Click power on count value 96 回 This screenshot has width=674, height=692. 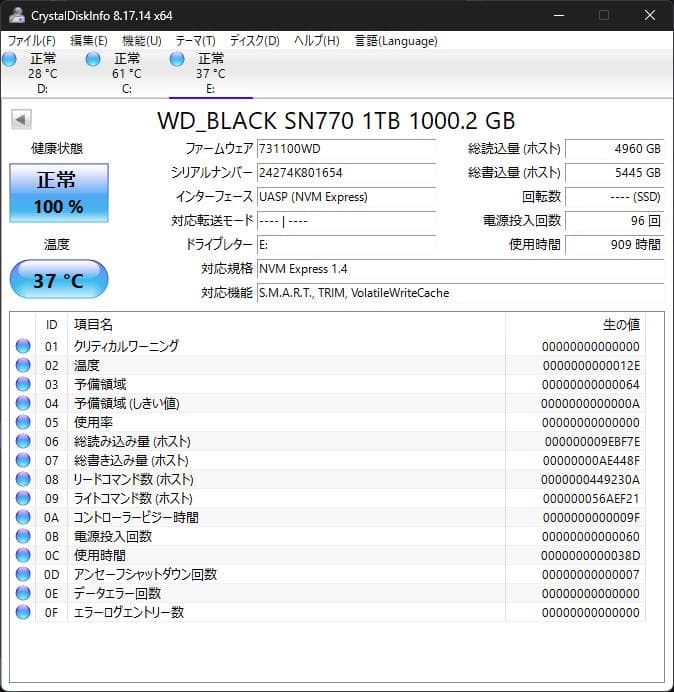614,220
